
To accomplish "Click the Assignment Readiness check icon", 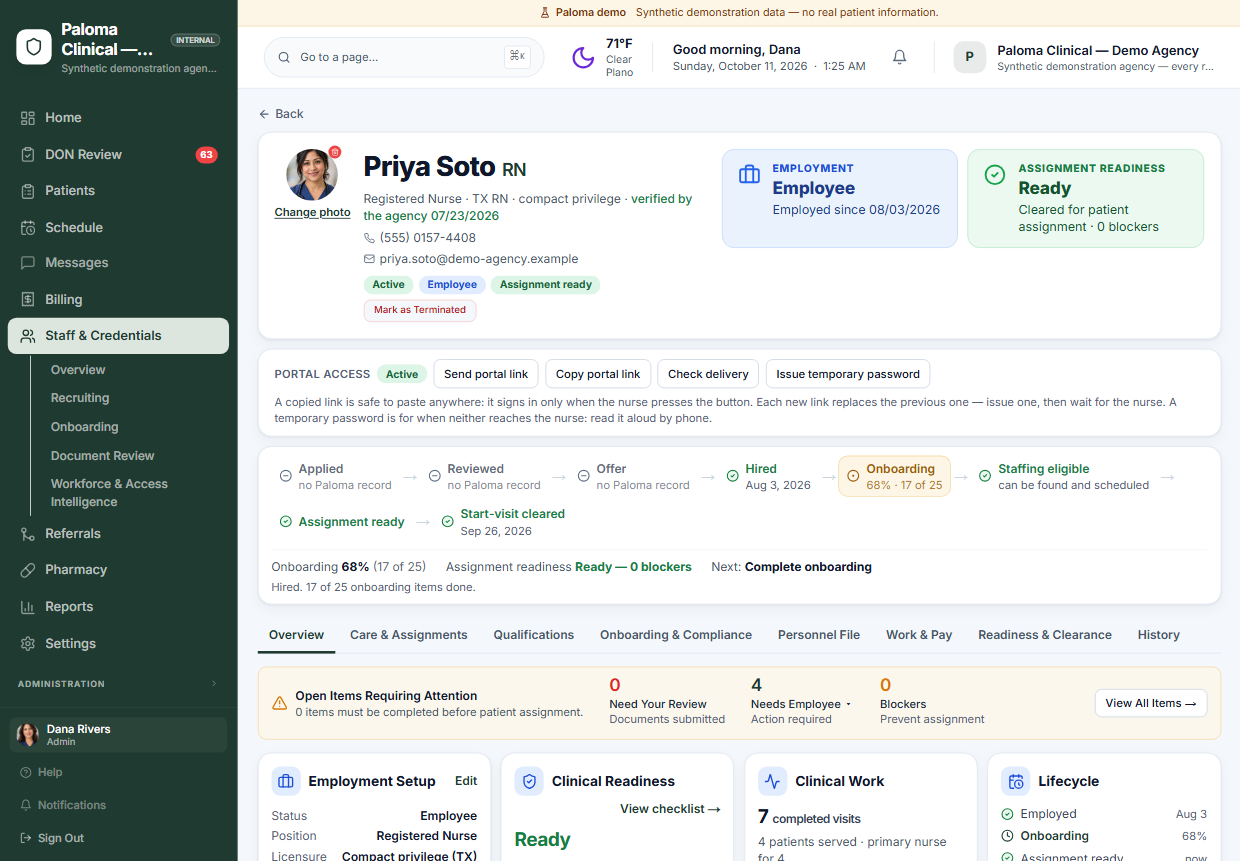I will (x=995, y=175).
